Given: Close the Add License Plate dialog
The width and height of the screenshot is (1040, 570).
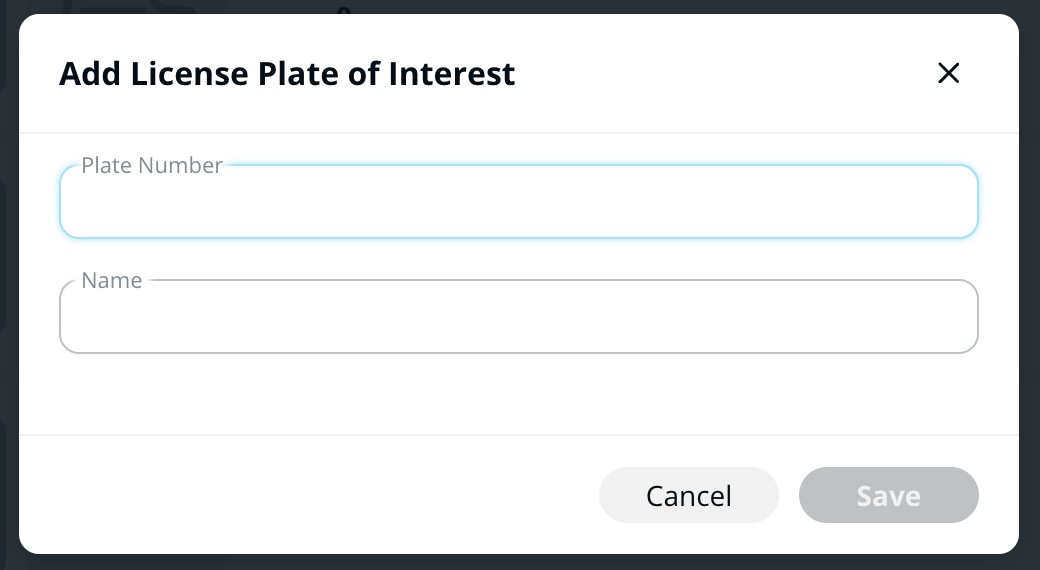Looking at the screenshot, I should [x=948, y=73].
